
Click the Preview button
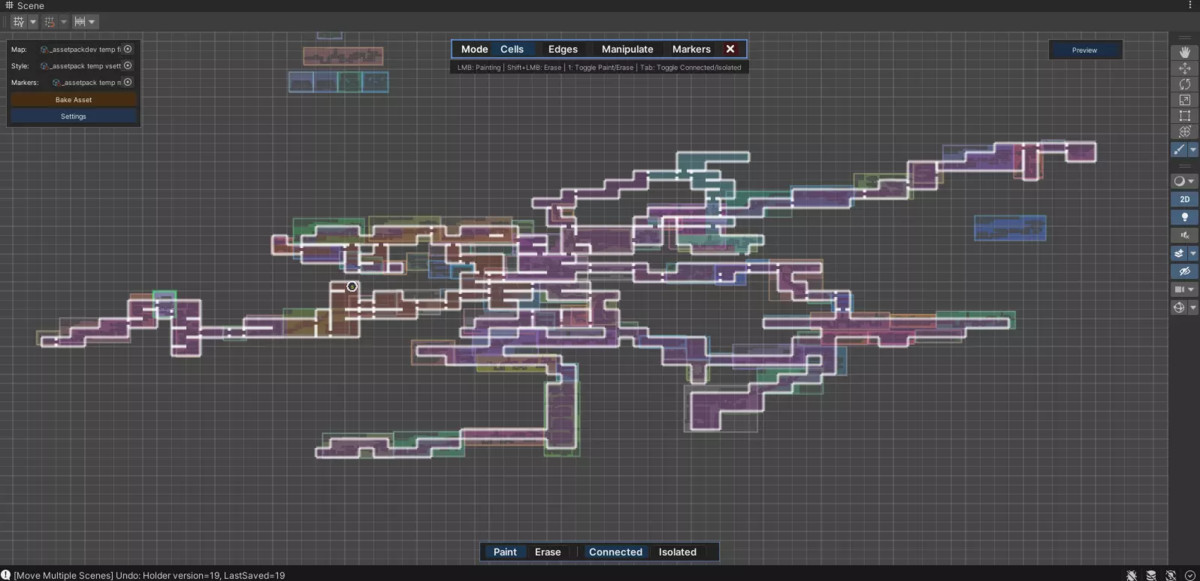click(x=1085, y=50)
